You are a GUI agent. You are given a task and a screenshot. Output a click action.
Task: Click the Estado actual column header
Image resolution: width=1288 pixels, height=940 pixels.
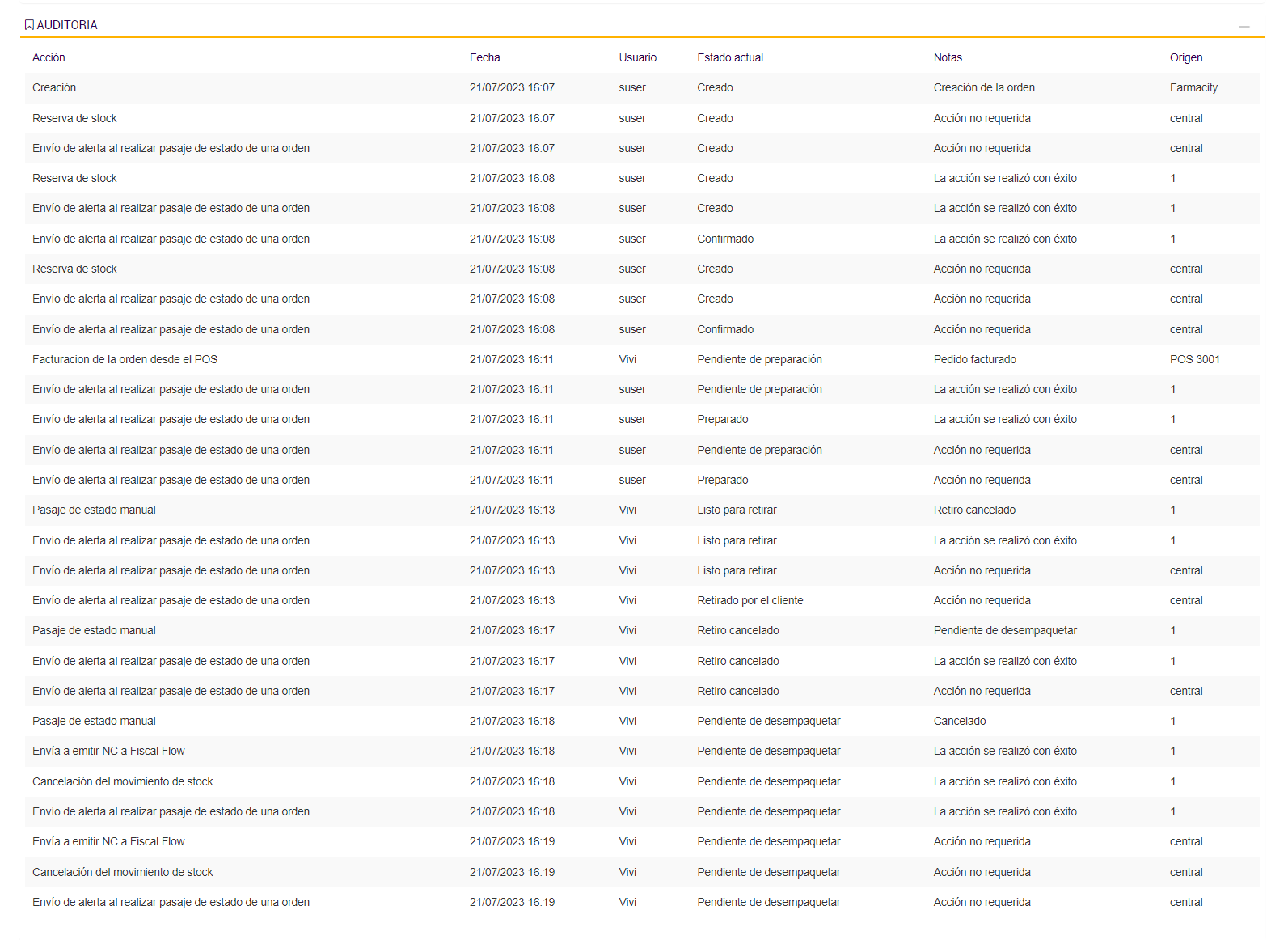(x=729, y=57)
